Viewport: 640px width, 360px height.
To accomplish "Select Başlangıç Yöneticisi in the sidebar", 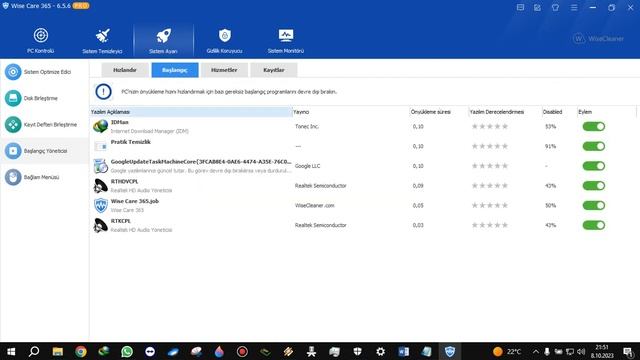I will click(44, 151).
